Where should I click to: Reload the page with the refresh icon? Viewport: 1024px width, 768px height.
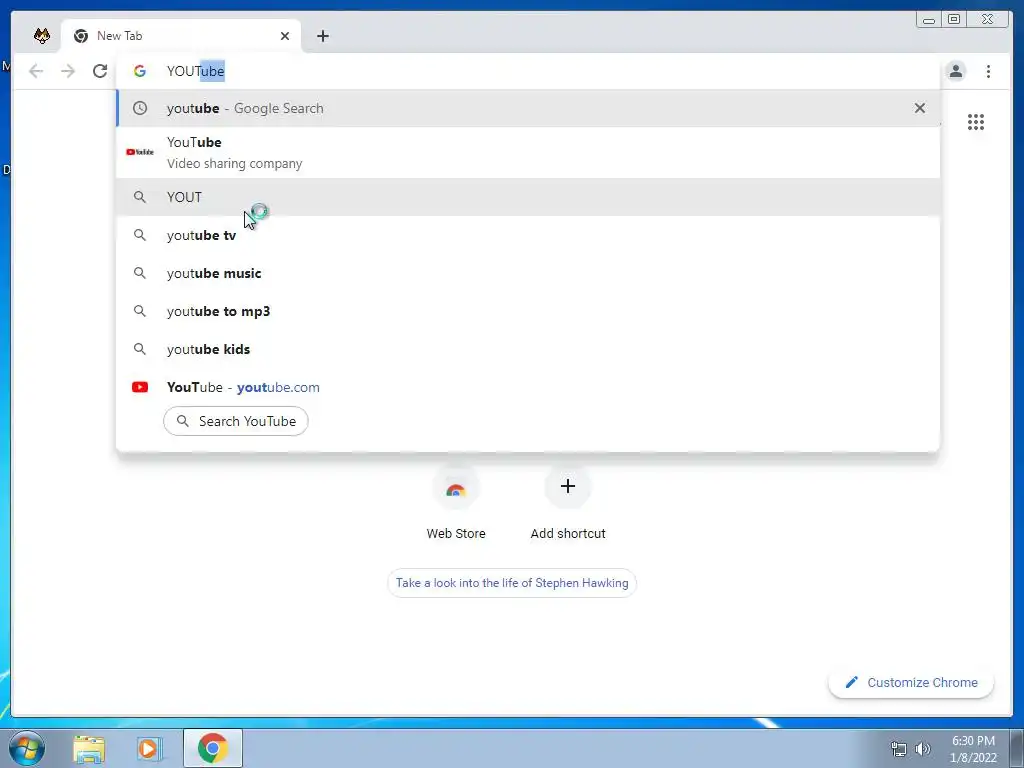pyautogui.click(x=100, y=71)
